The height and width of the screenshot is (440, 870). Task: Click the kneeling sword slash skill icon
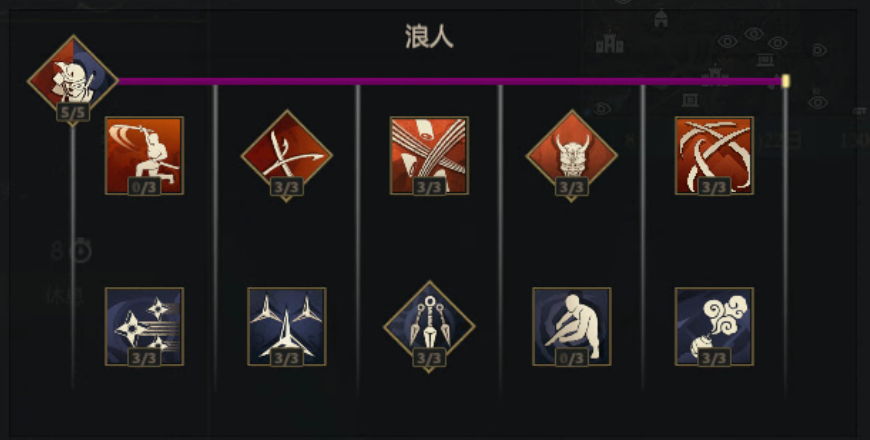[x=144, y=155]
